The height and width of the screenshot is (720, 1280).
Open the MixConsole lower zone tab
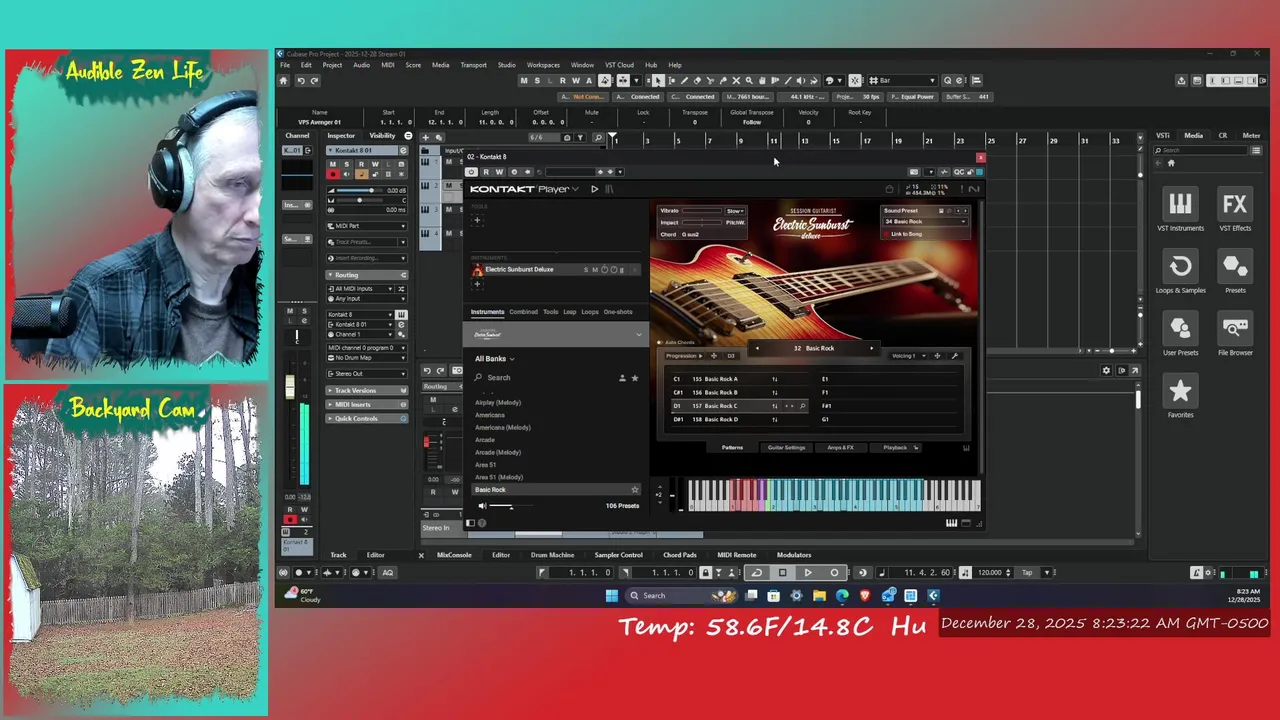pos(454,555)
